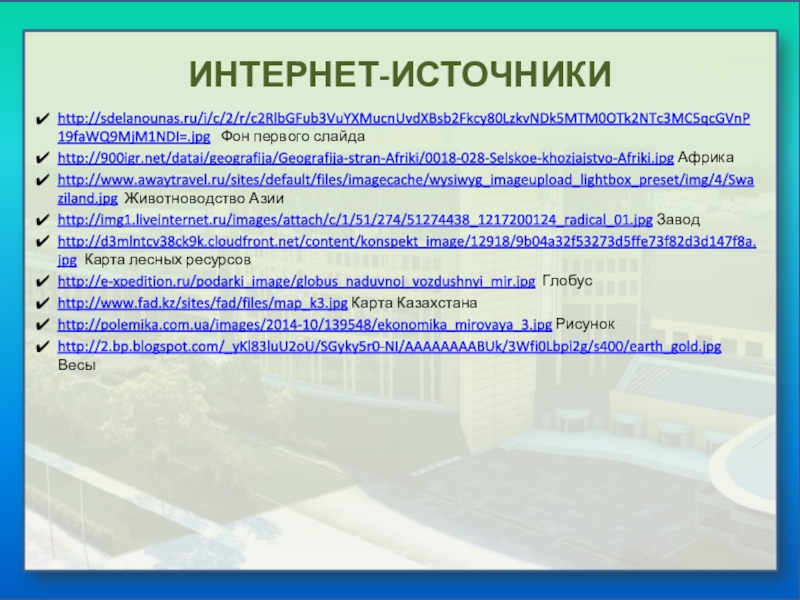This screenshot has width=800, height=600.
Task: Open the liveinternet.ru radical_01.jpg link
Action: (355, 220)
